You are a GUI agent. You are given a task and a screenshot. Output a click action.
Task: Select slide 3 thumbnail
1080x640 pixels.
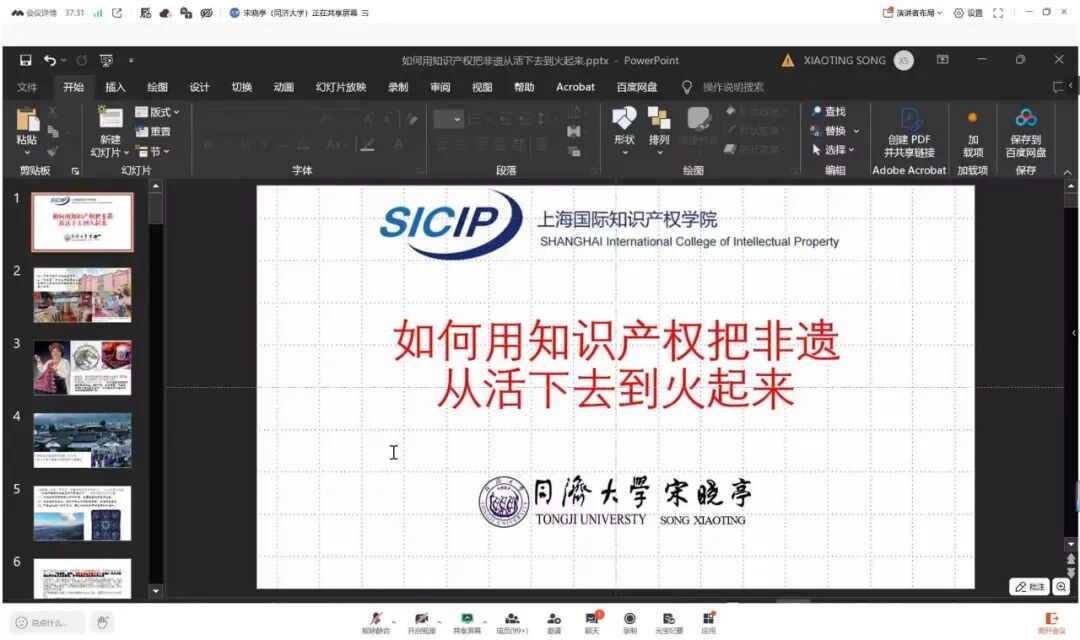tap(82, 368)
